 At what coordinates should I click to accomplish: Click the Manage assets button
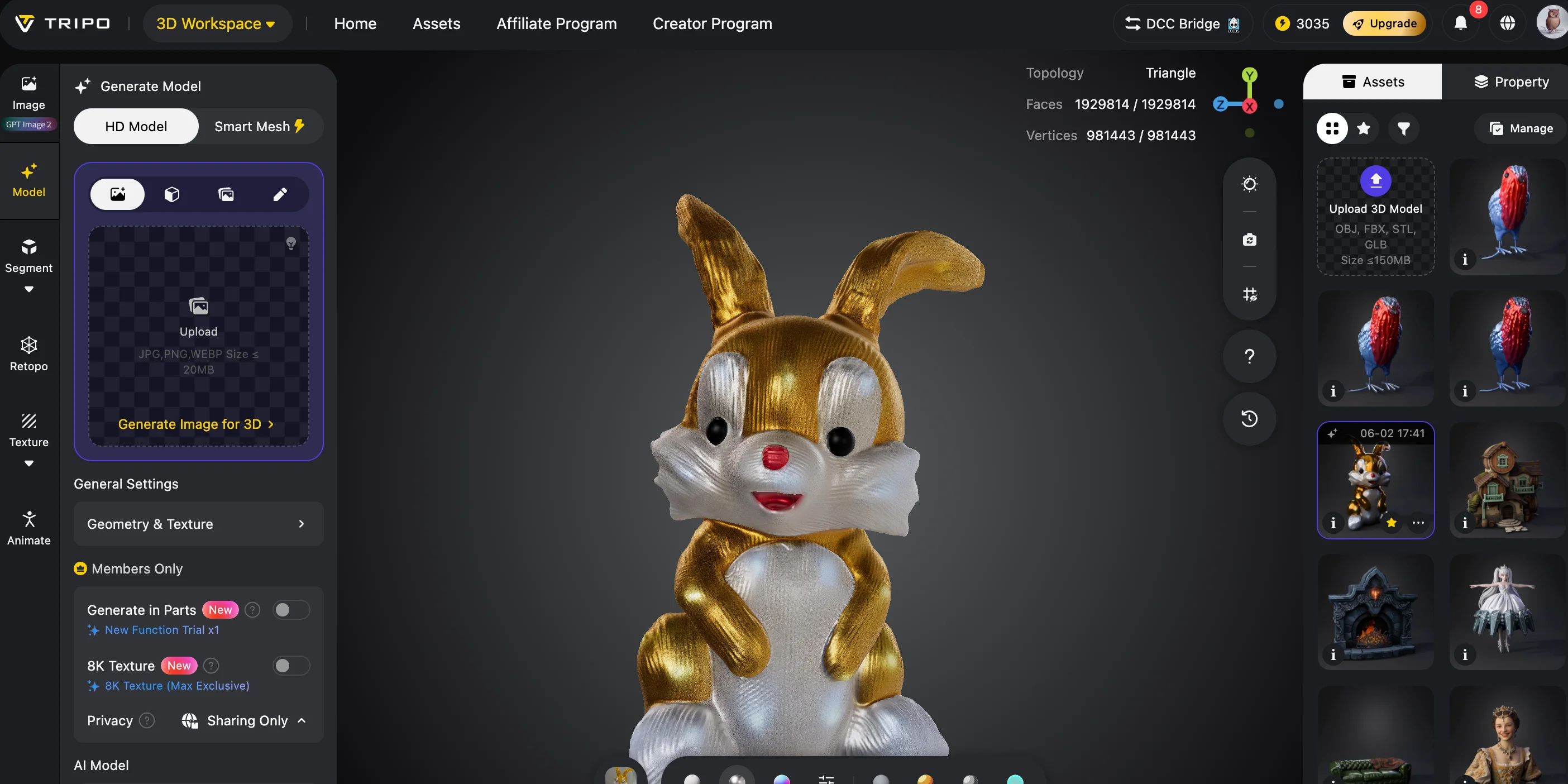(1521, 128)
